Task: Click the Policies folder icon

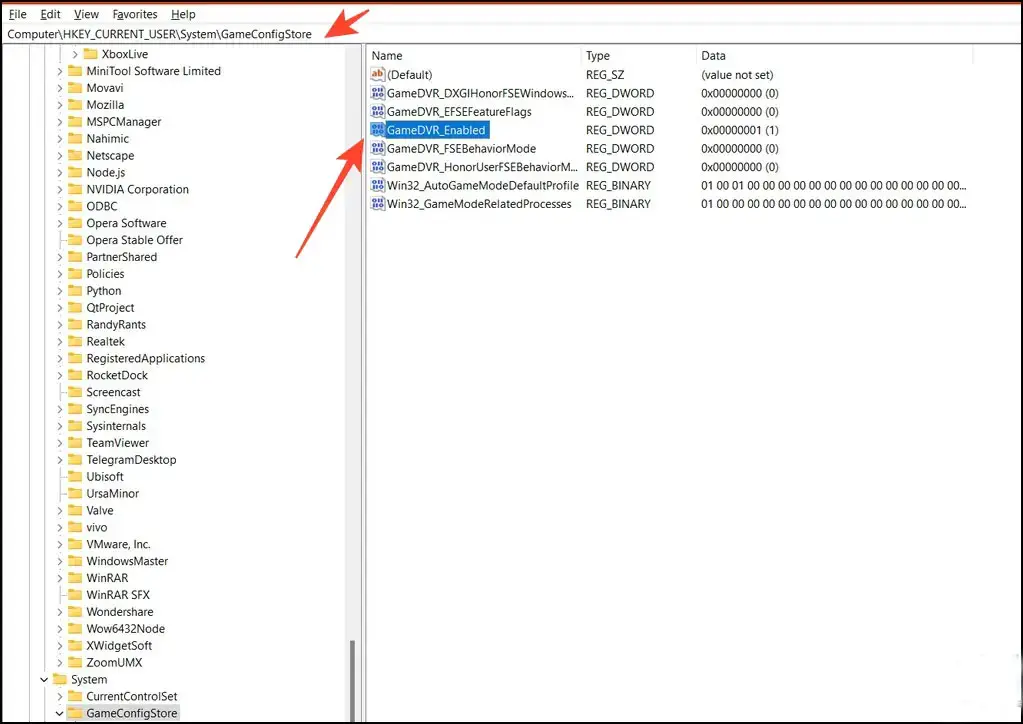Action: (76, 273)
